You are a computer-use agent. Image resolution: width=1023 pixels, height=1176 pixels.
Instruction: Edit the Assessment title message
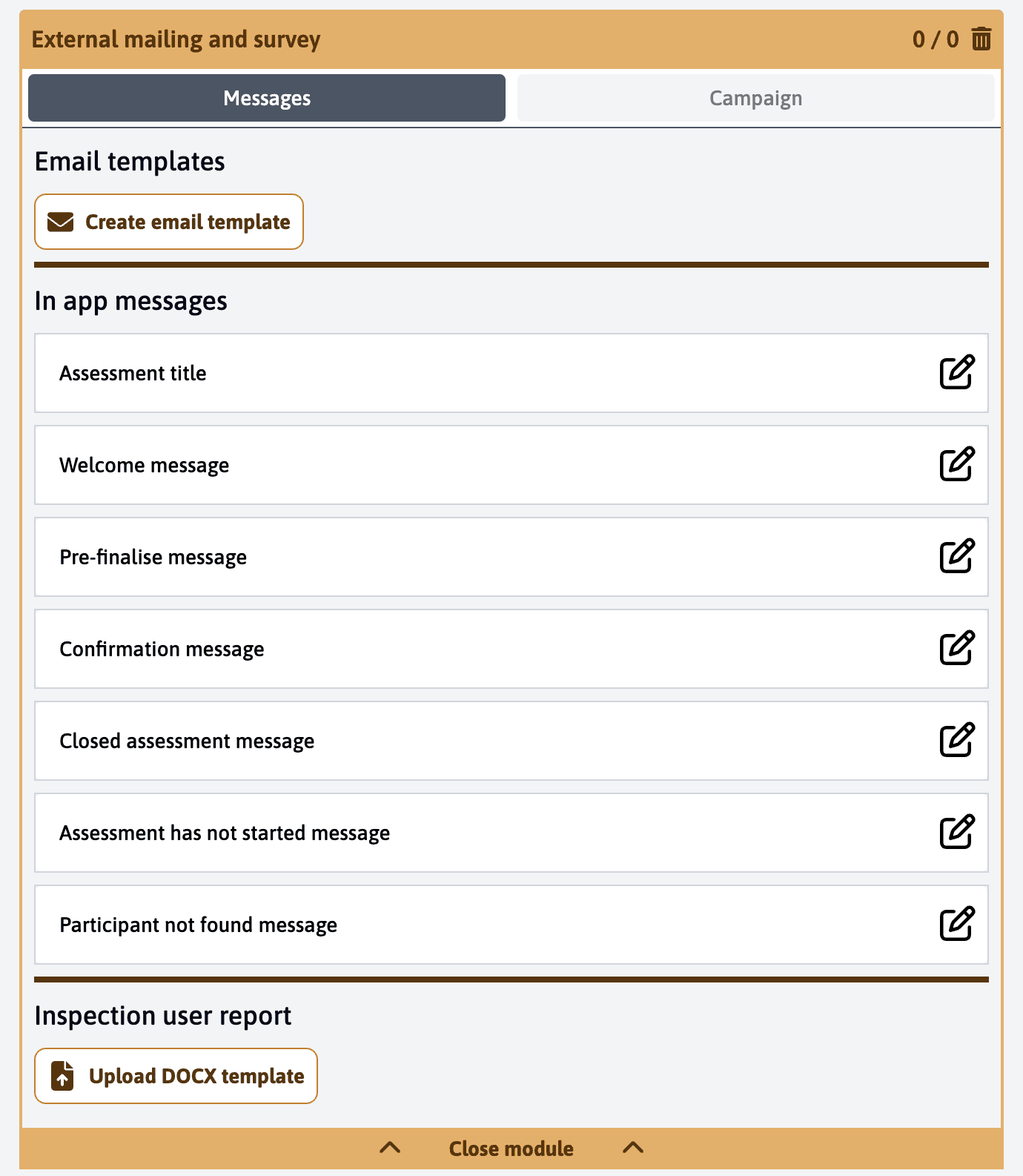tap(956, 372)
